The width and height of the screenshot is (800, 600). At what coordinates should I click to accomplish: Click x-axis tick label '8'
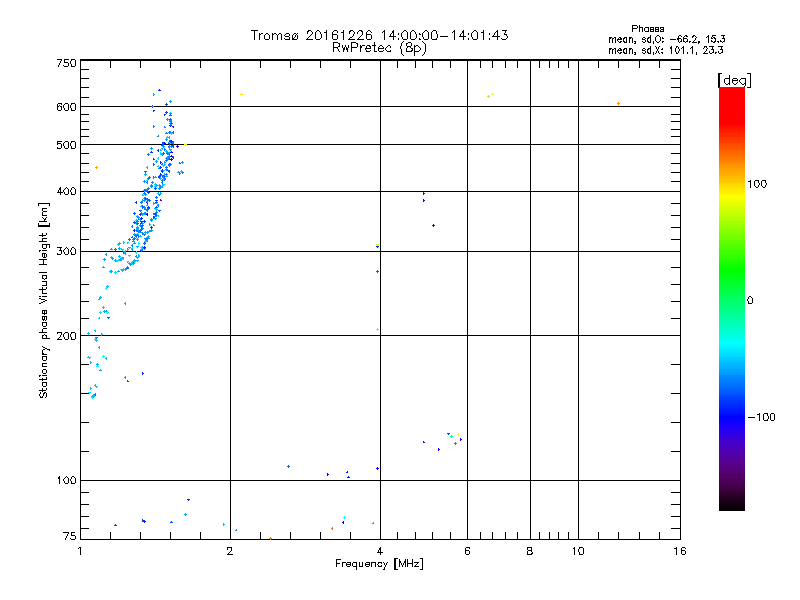530,551
